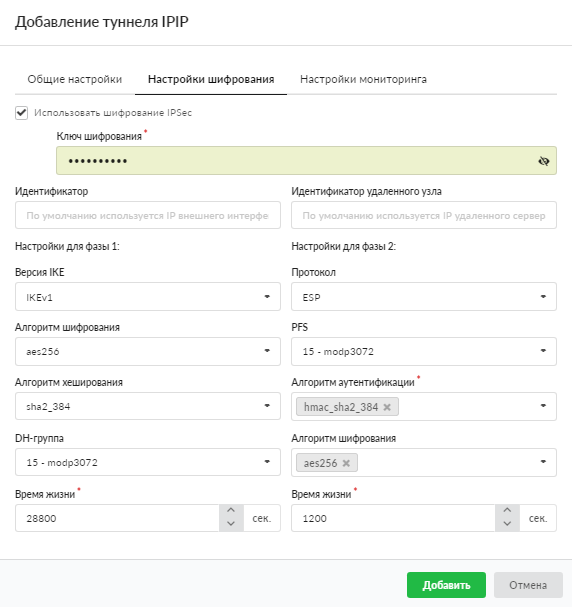The height and width of the screenshot is (607, 572).
Task: Increase phase 2 lifetime with up arrow
Action: pyautogui.click(x=507, y=511)
